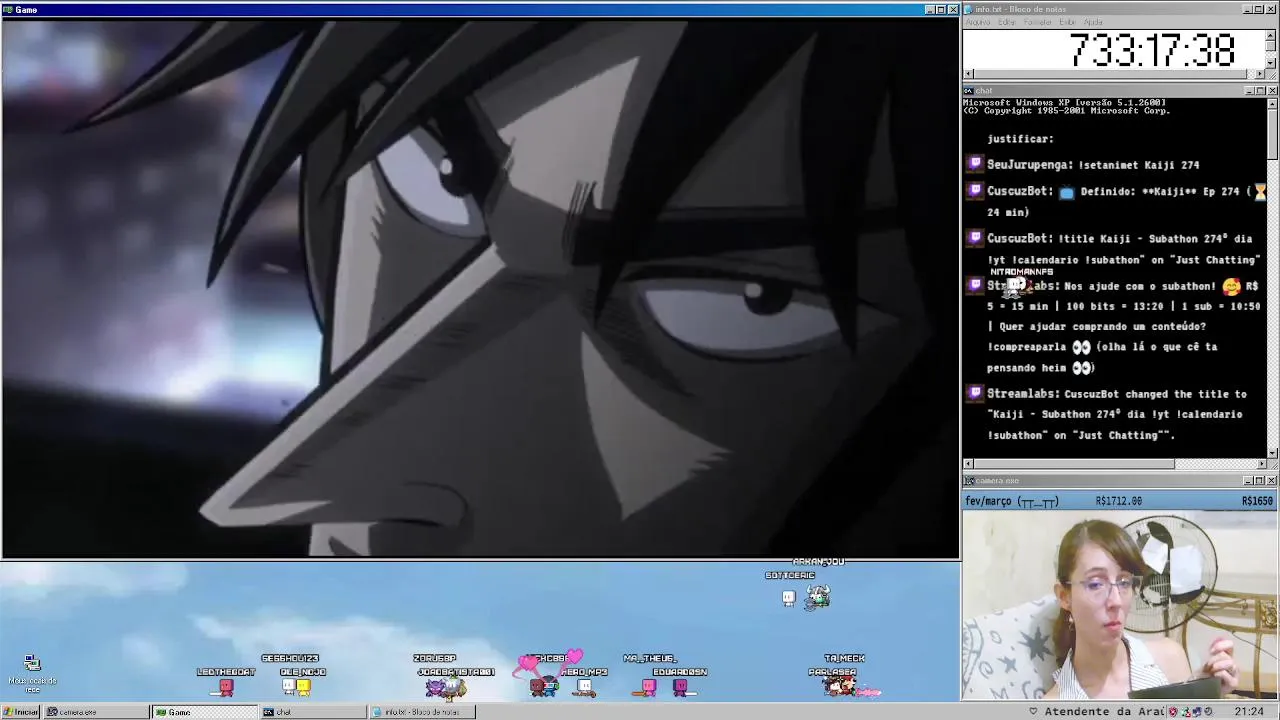Click the scroll up arrow in Bloco de notas
The width and height of the screenshot is (1280, 720).
pyautogui.click(x=1271, y=35)
